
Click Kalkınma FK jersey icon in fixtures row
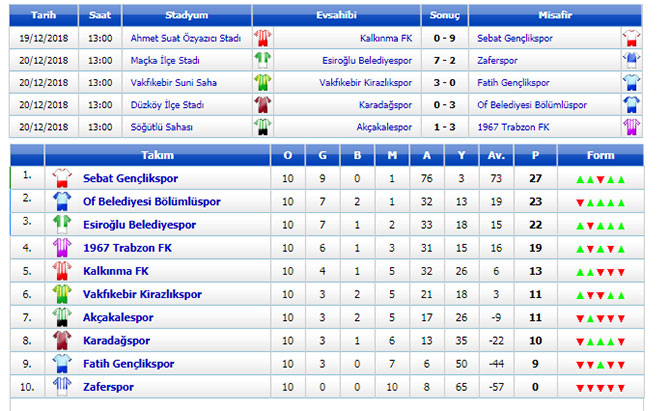coord(263,38)
